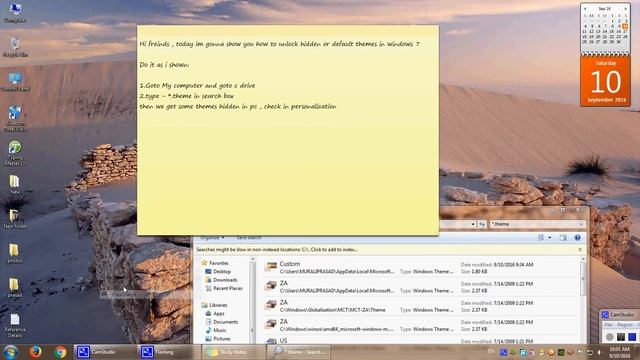Open Typing Master desktop shortcut
The width and height of the screenshot is (640, 360).
(15, 153)
